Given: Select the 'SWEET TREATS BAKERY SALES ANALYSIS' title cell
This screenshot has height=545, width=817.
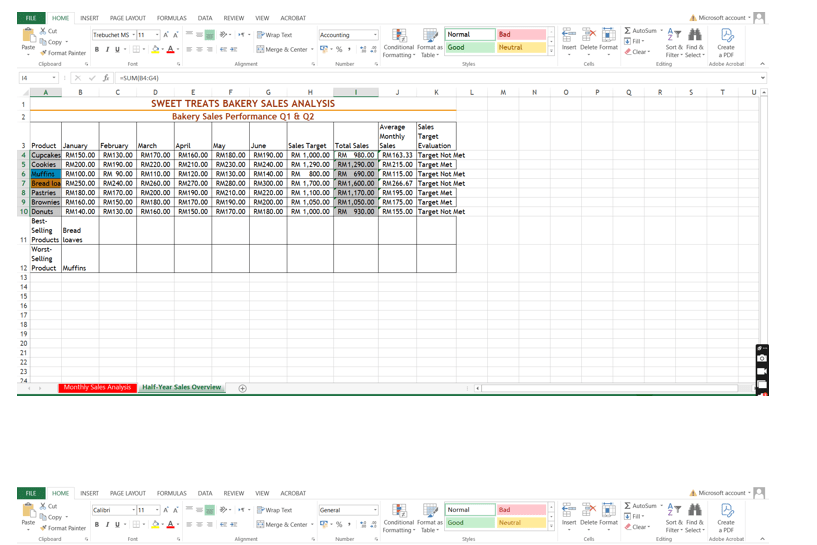Looking at the screenshot, I should [243, 104].
